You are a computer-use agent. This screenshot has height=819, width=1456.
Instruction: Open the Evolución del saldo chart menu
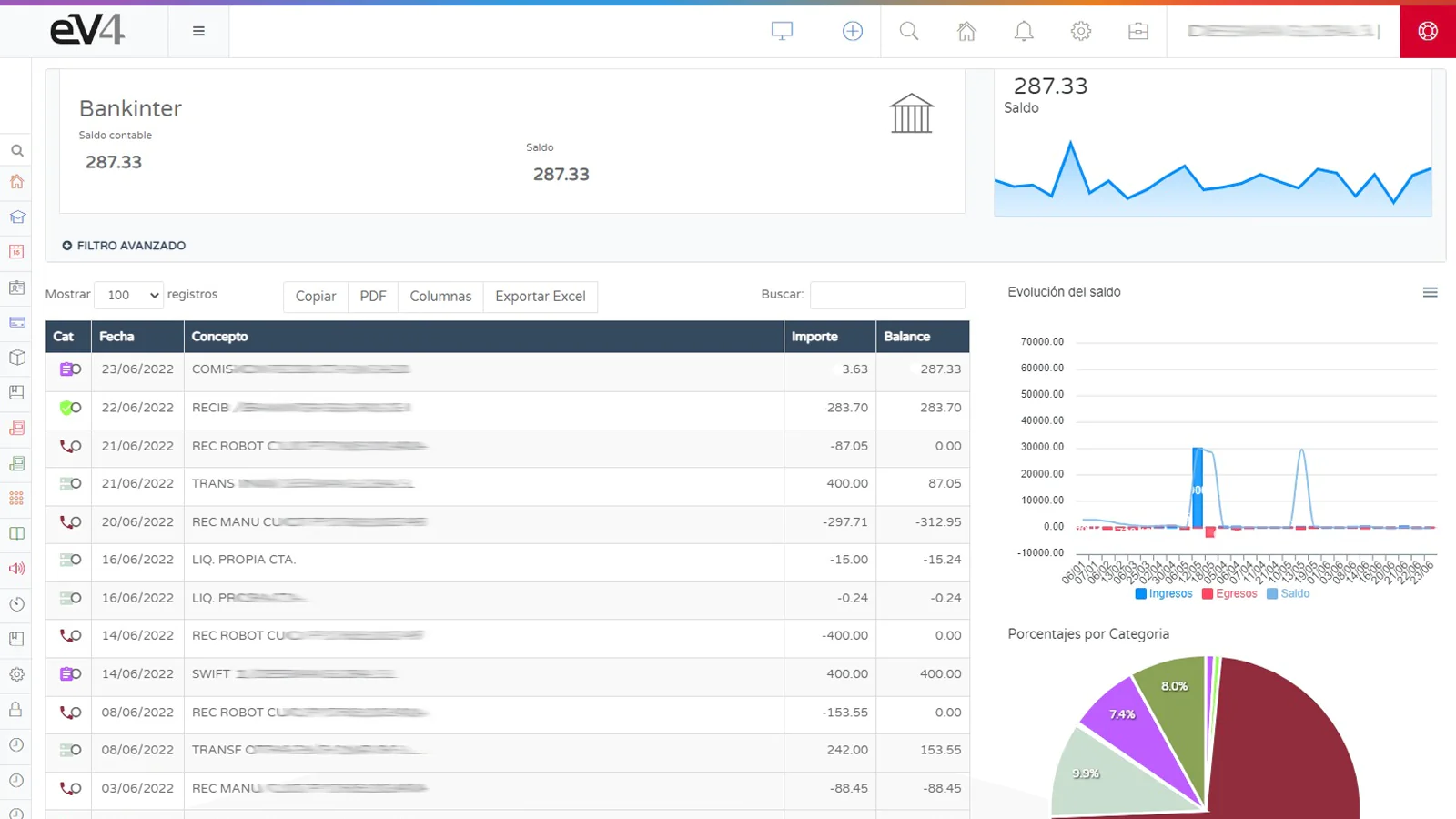click(1431, 292)
